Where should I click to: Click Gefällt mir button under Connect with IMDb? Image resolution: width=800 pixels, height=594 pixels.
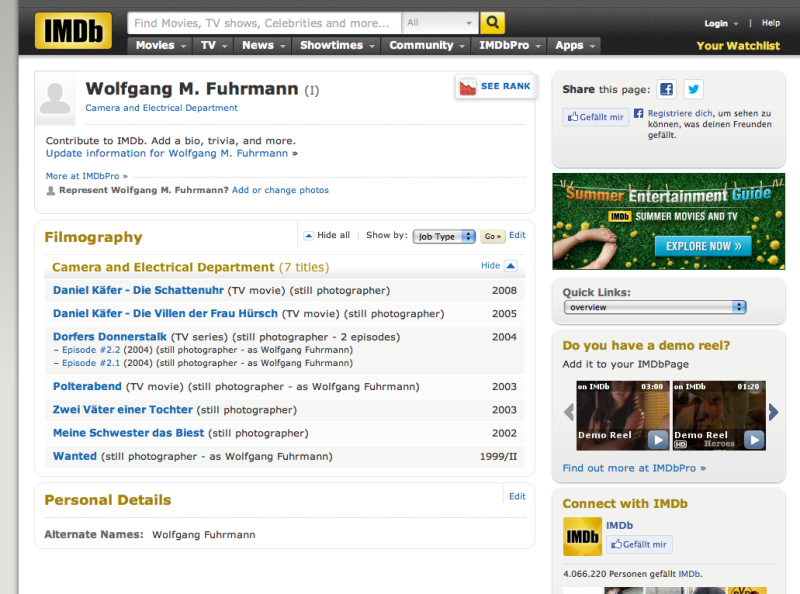[x=639, y=544]
